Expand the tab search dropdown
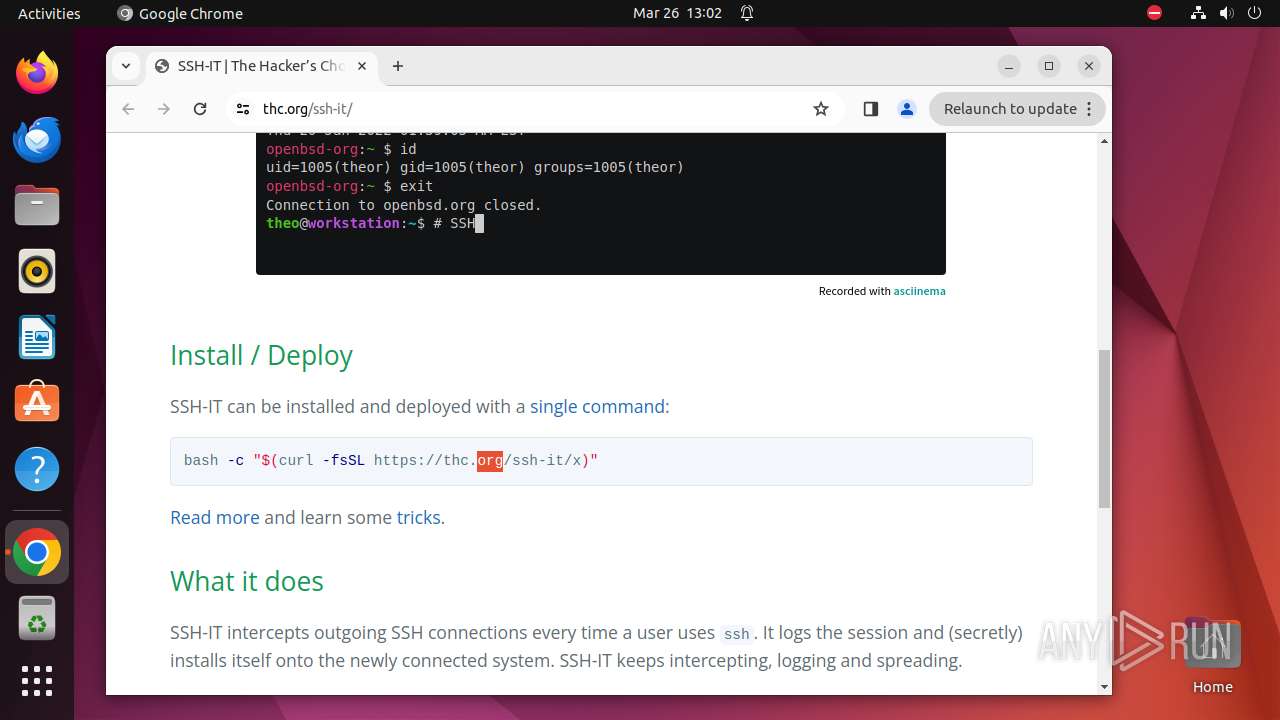The height and width of the screenshot is (720, 1280). tap(126, 66)
